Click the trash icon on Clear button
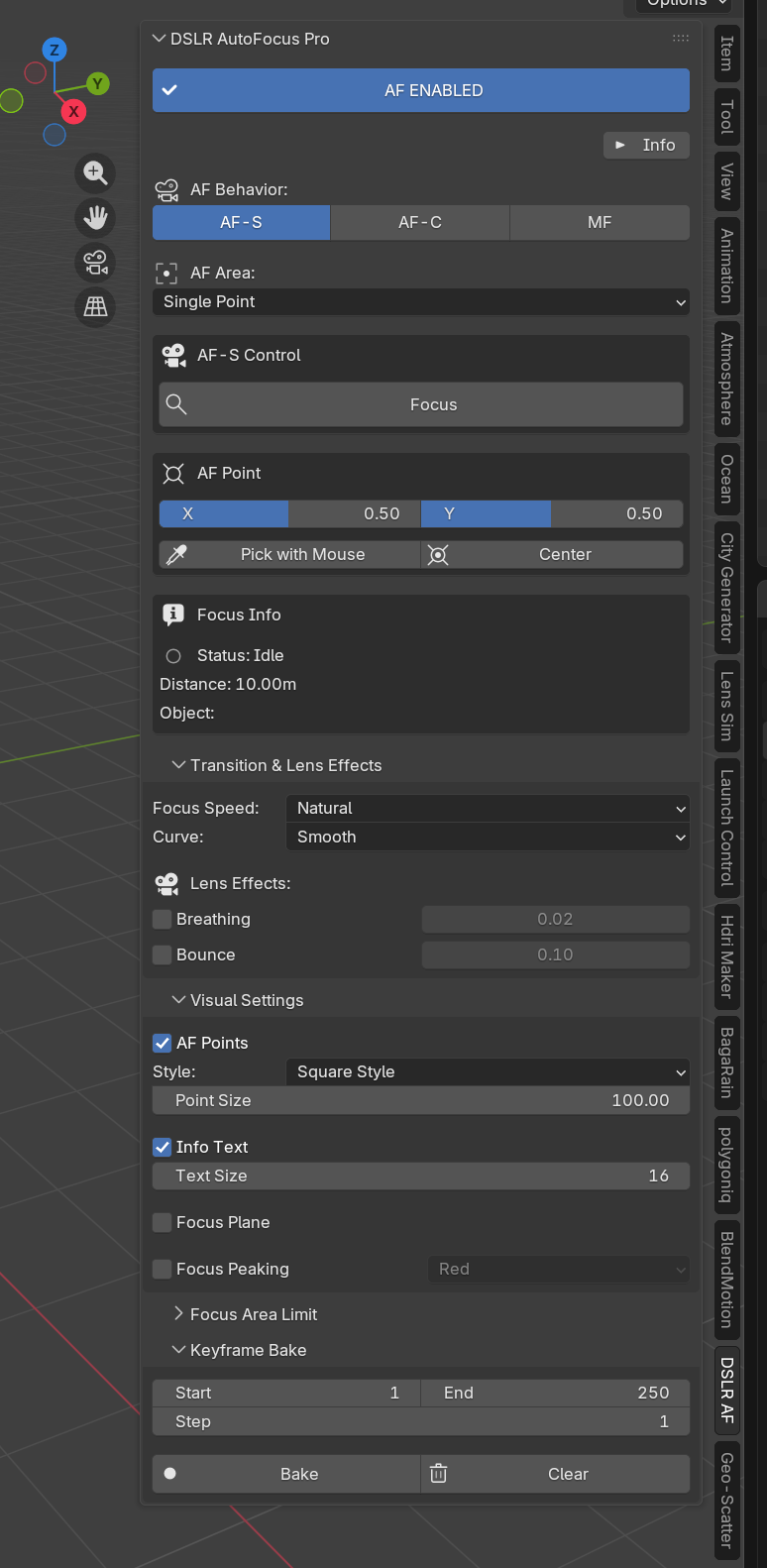 pyautogui.click(x=438, y=1474)
